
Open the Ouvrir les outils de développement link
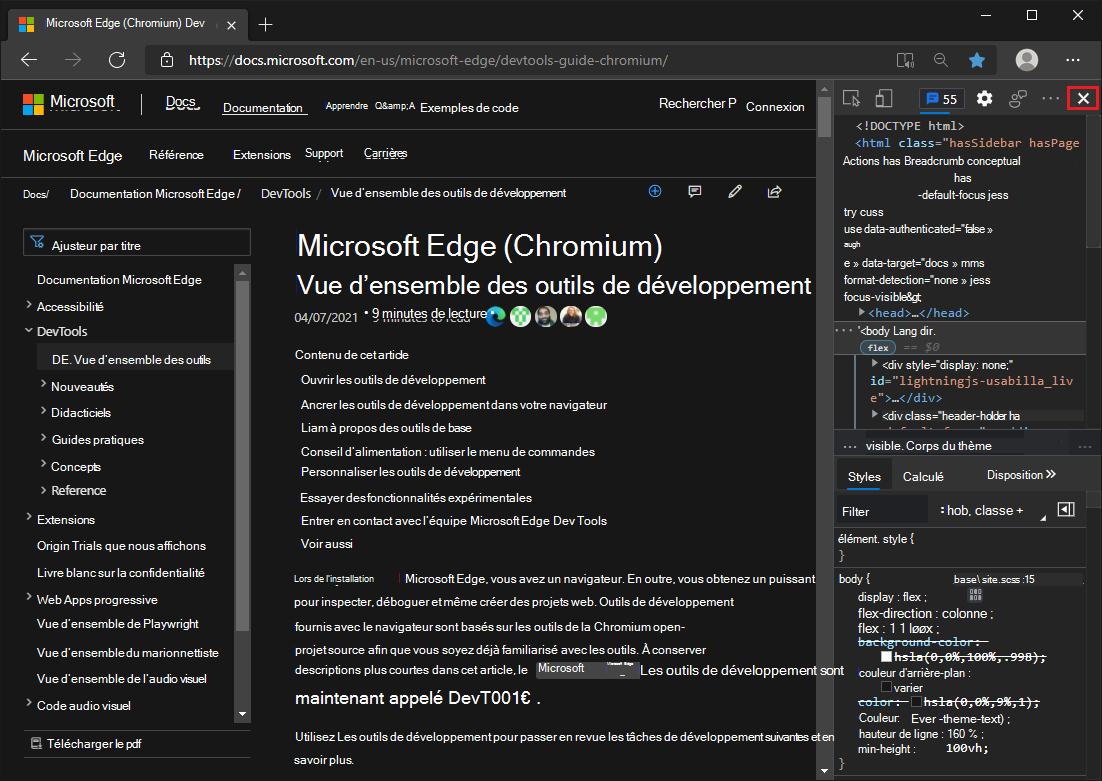[x=393, y=380]
